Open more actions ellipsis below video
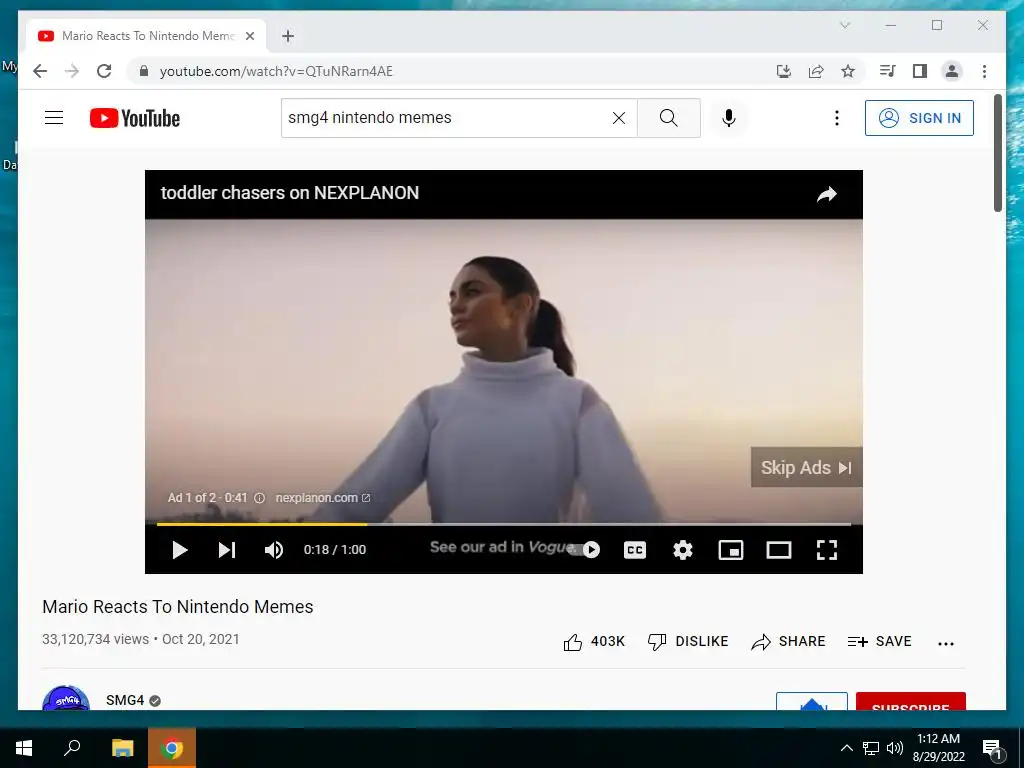Image resolution: width=1024 pixels, height=768 pixels. (x=946, y=643)
